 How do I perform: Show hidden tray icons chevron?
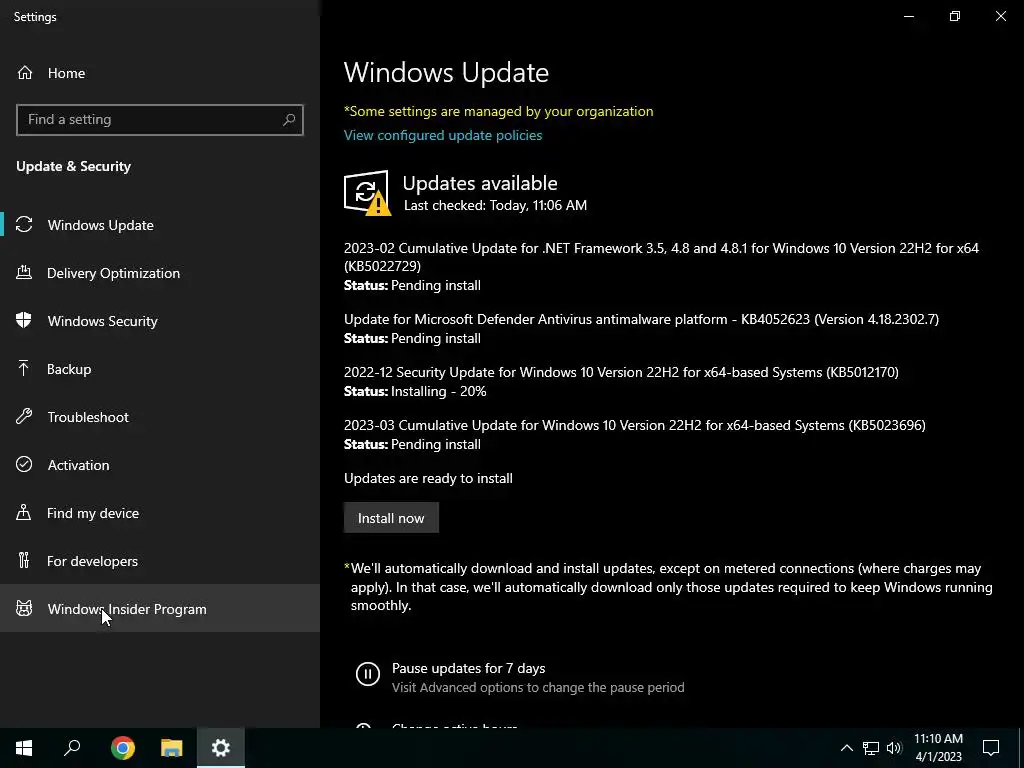click(x=846, y=748)
